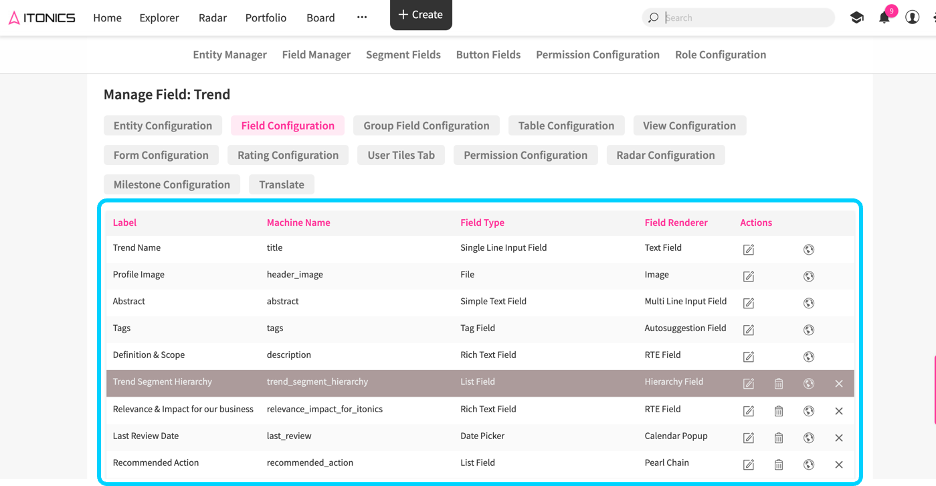Remove Last Review Date using X icon
Viewport: 936px width, 486px height.
click(x=838, y=437)
